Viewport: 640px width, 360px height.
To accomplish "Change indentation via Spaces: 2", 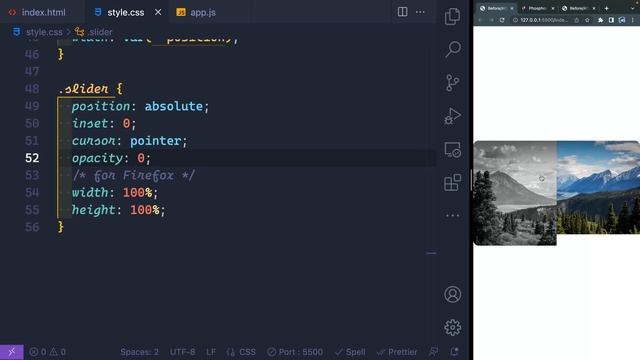I will tap(139, 352).
